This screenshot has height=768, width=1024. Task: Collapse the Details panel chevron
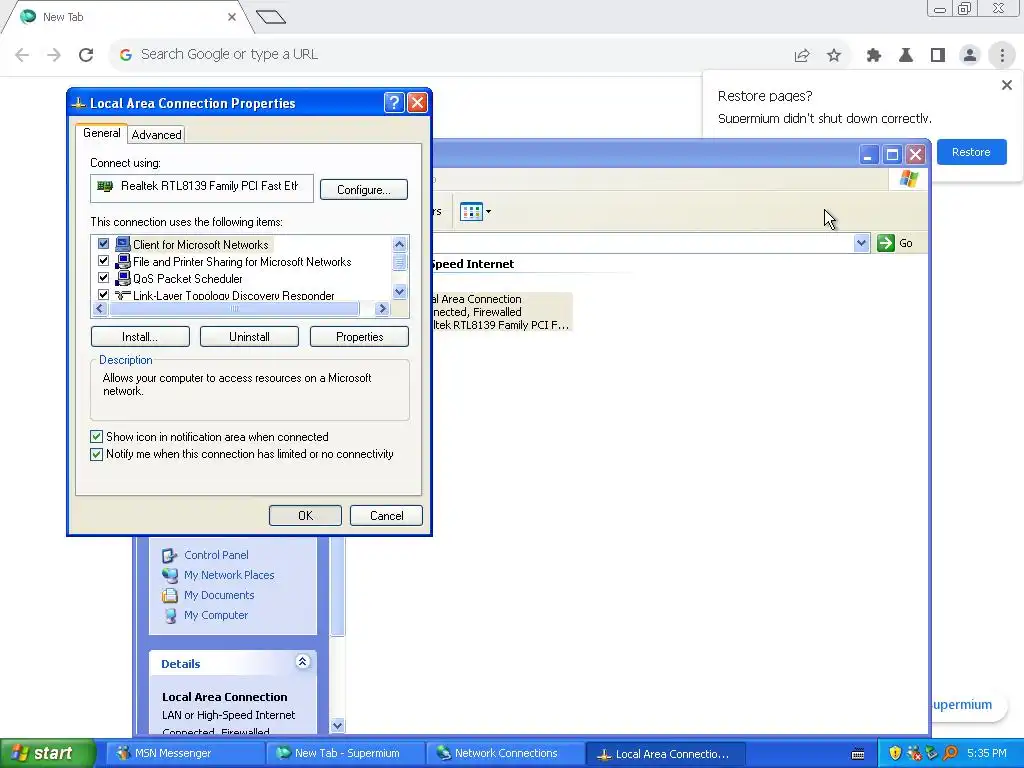(x=302, y=662)
